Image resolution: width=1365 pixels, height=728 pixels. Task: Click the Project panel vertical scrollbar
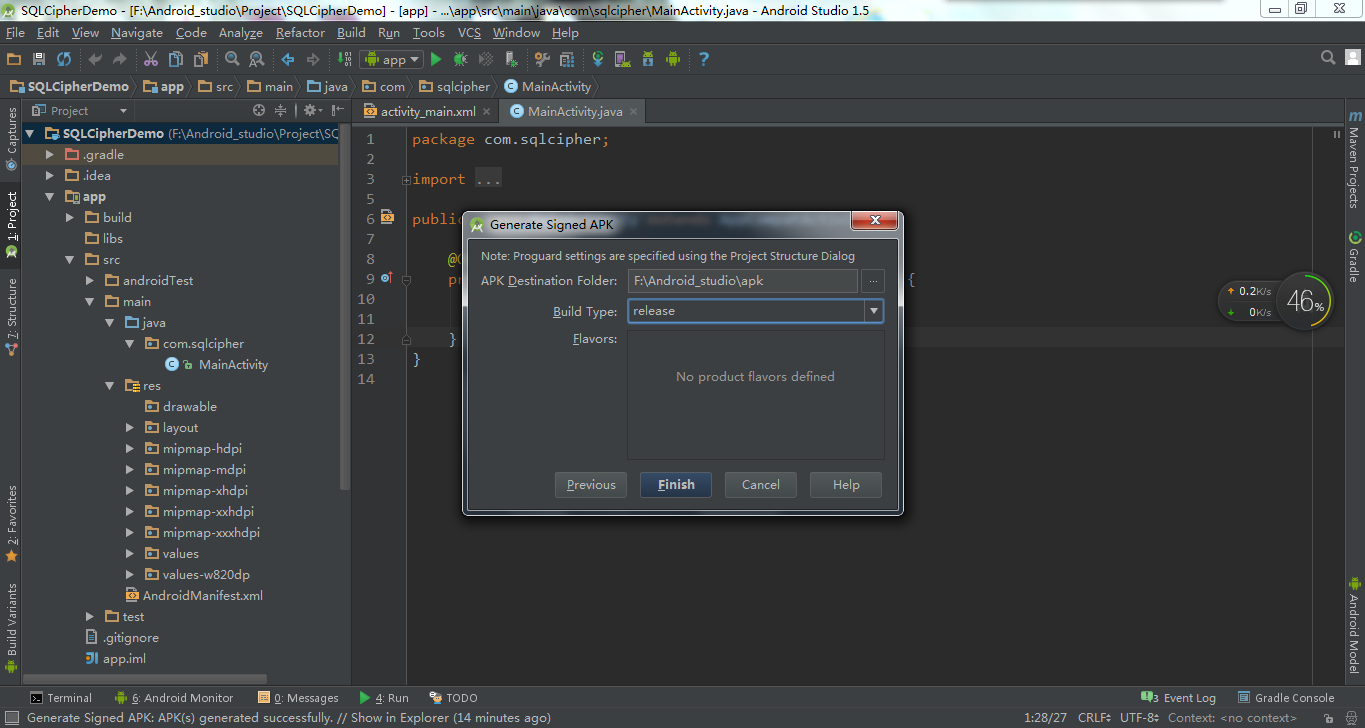pos(346,305)
